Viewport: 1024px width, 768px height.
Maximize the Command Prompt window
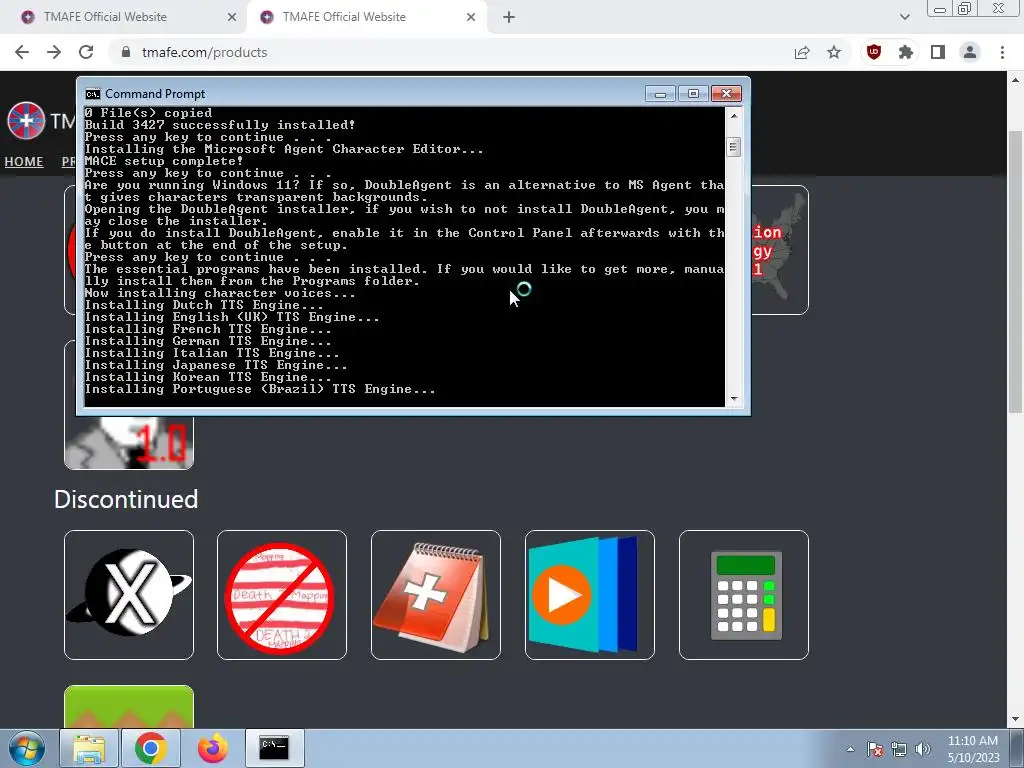tap(694, 94)
